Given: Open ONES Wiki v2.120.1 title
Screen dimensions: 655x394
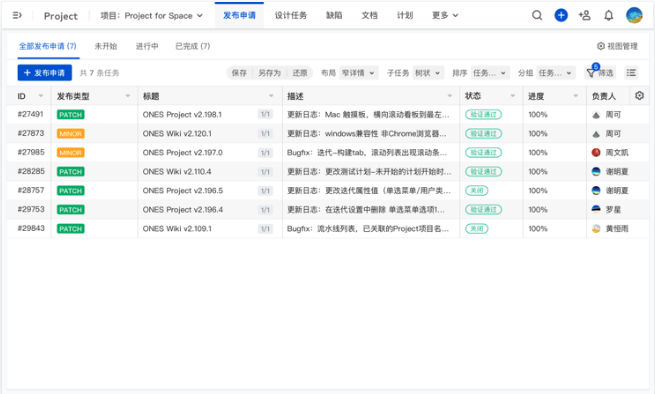Looking at the screenshot, I should (x=177, y=134).
